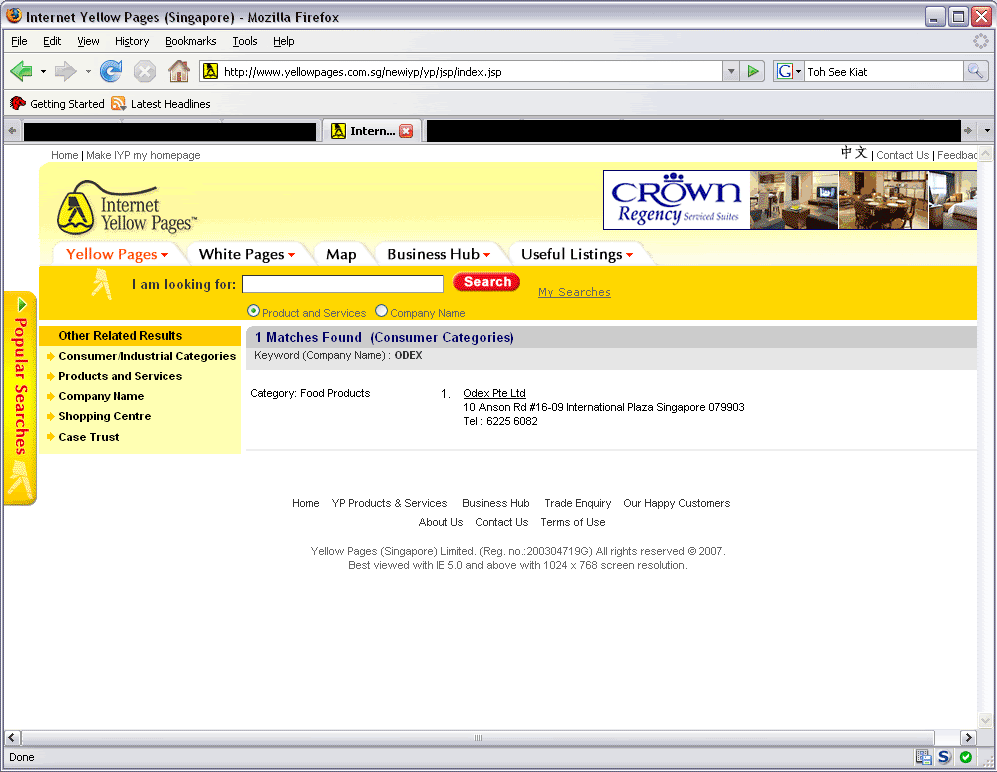Click the Crown Regency banner advertisement
The image size is (997, 772).
[790, 200]
